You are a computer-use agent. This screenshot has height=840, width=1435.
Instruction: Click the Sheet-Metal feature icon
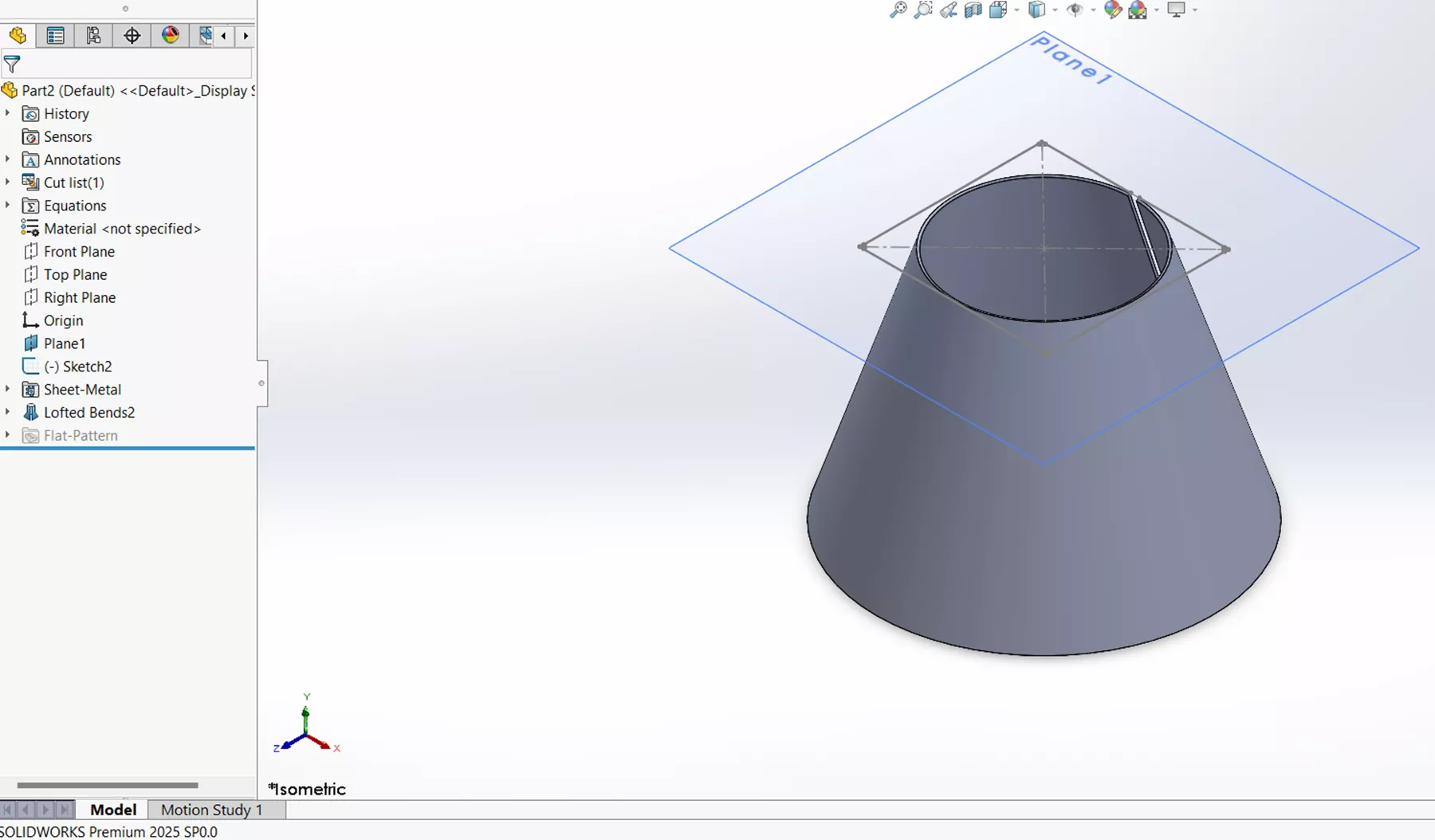point(30,390)
